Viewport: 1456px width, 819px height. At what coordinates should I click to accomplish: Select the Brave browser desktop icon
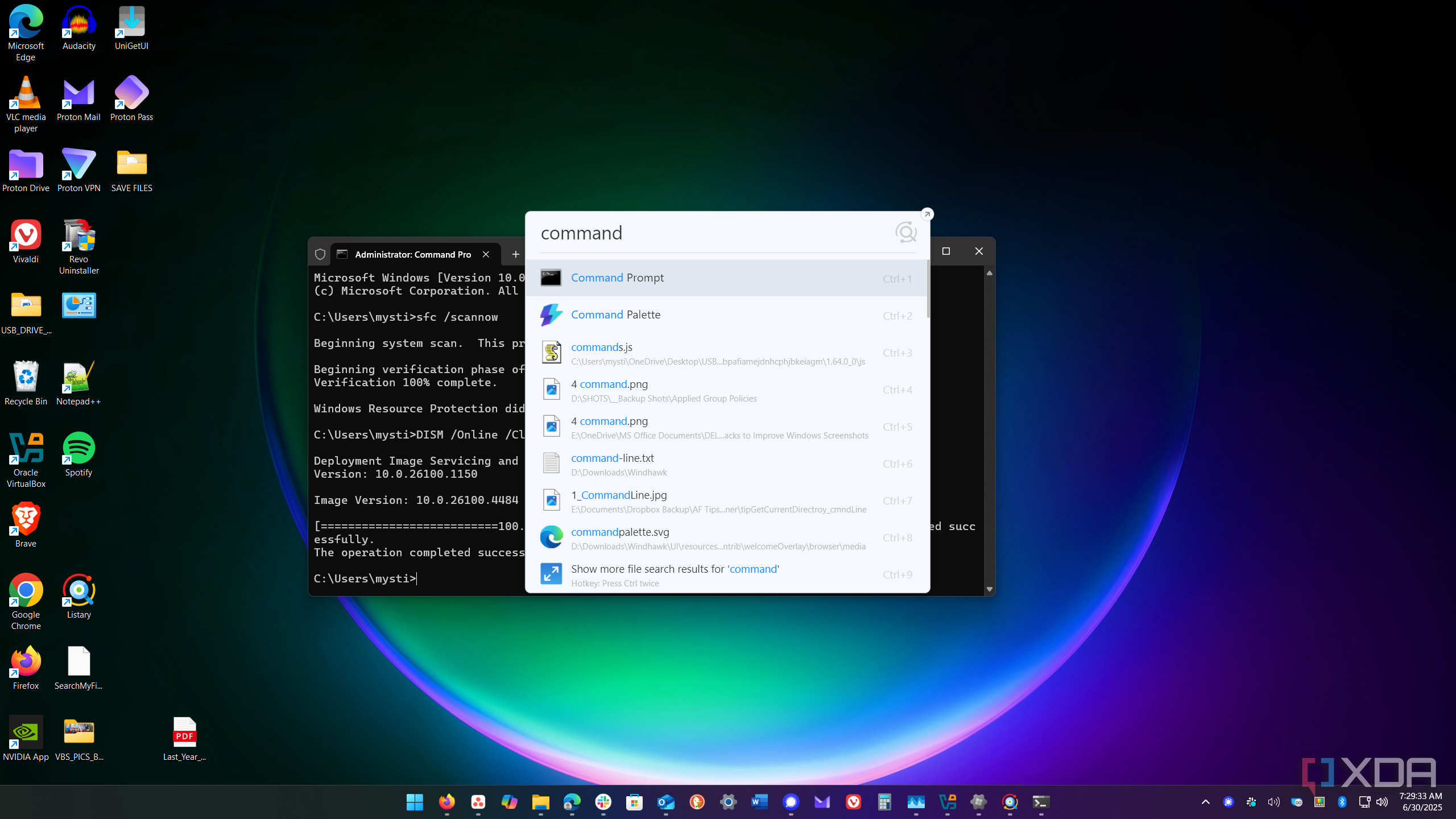pos(26,525)
